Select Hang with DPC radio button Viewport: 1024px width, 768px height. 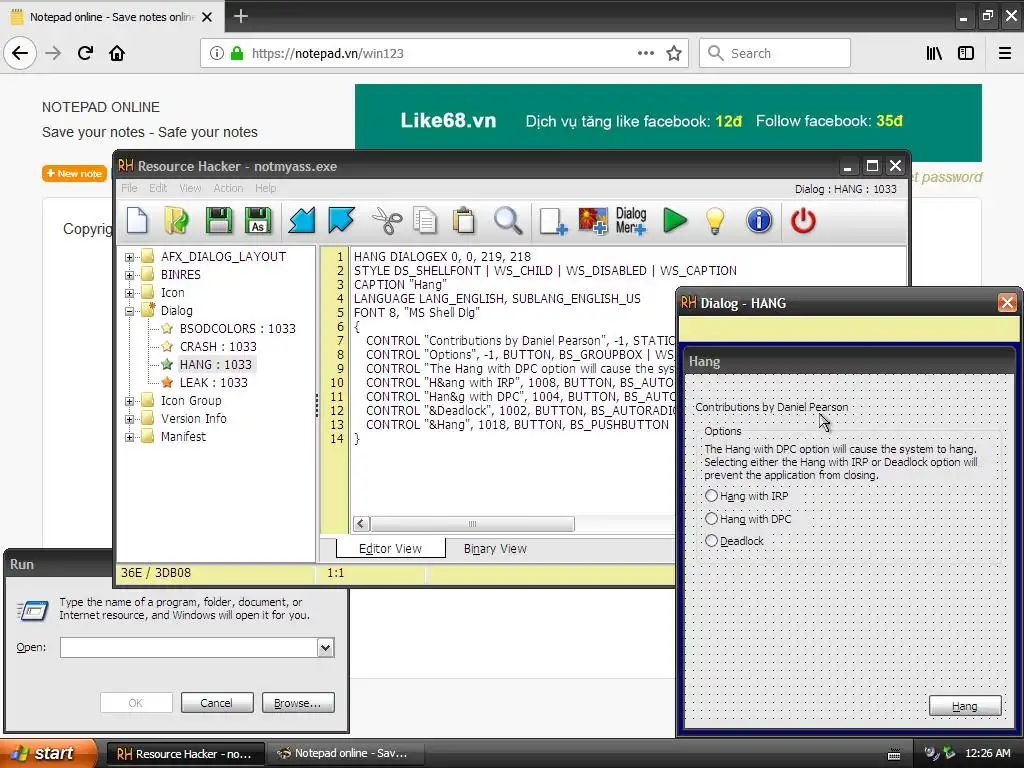click(x=711, y=519)
